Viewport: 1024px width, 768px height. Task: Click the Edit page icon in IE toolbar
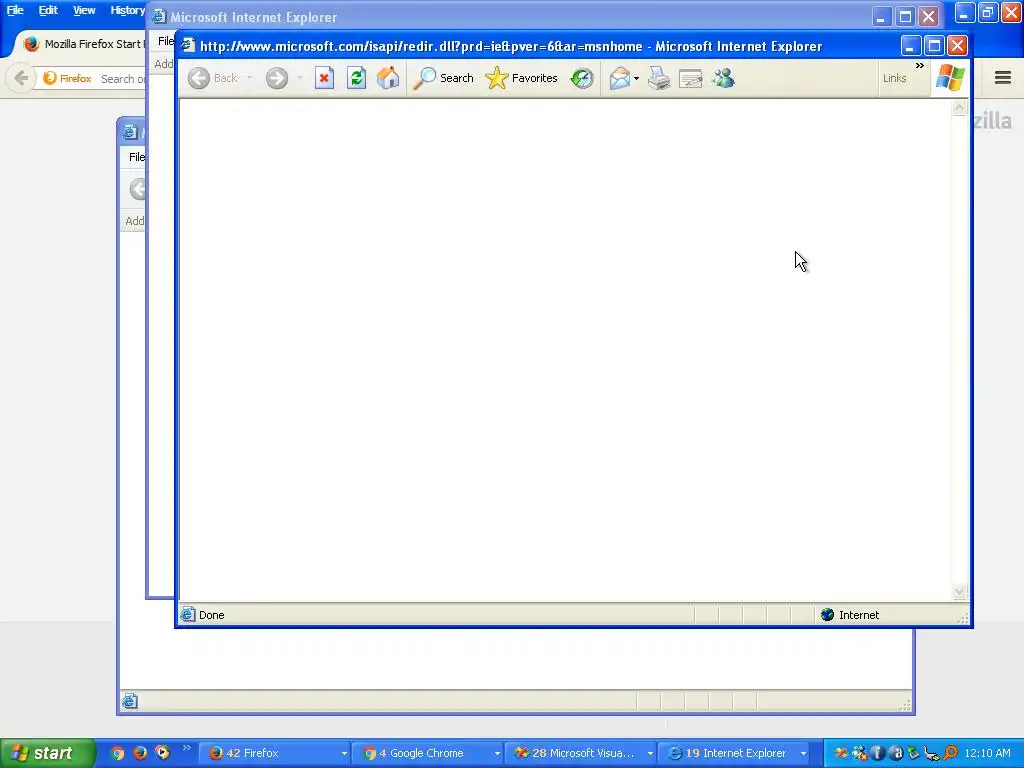point(690,78)
